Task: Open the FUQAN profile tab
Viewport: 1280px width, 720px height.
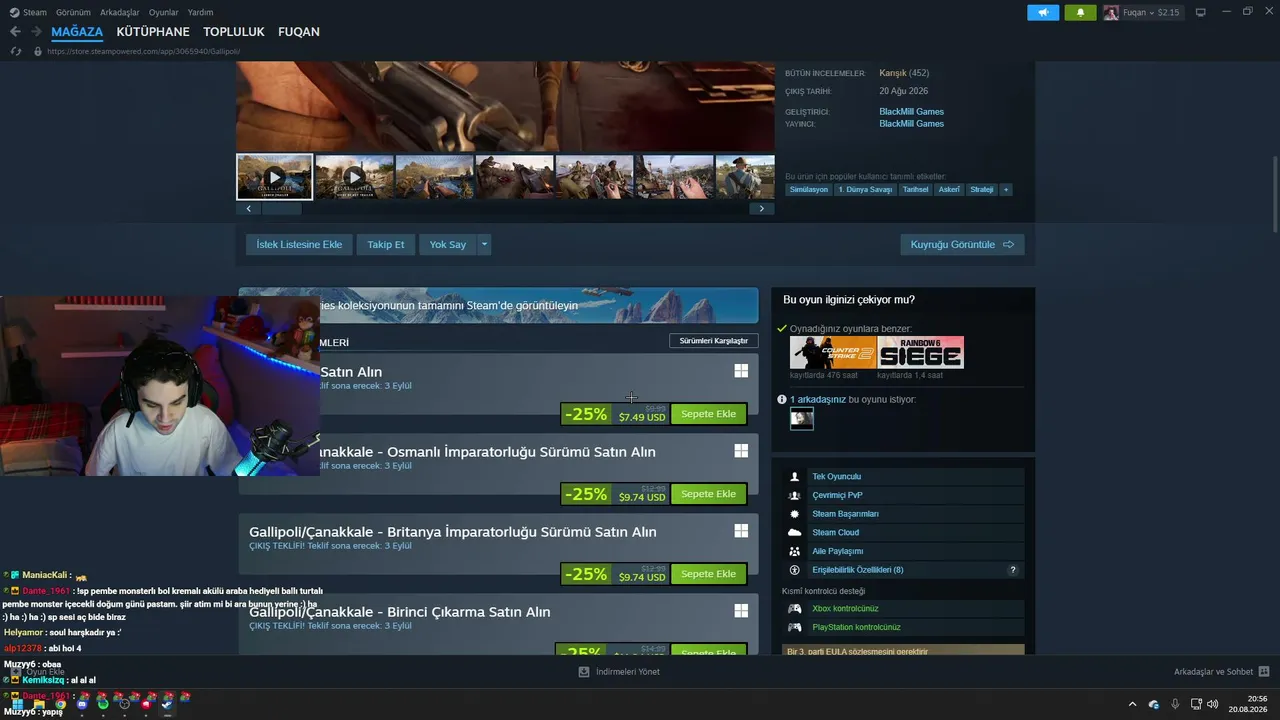Action: tap(299, 32)
